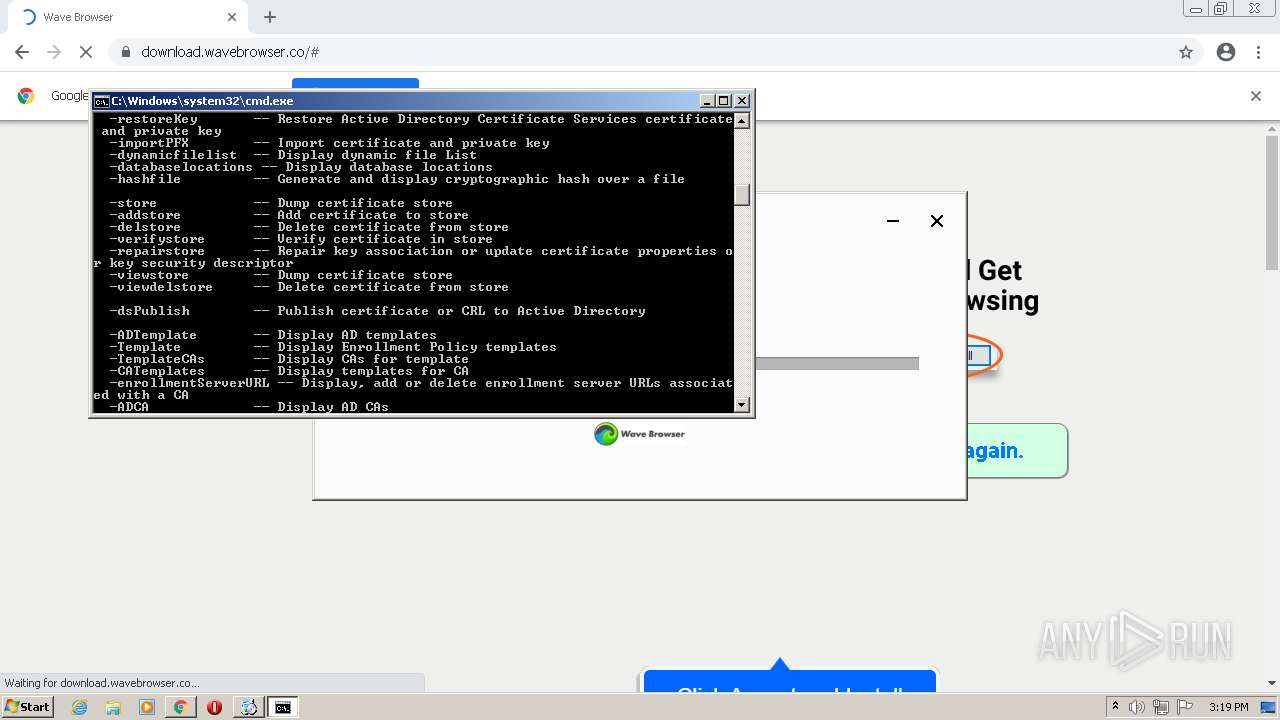Open the Start menu
The image size is (1280, 720).
point(27,707)
